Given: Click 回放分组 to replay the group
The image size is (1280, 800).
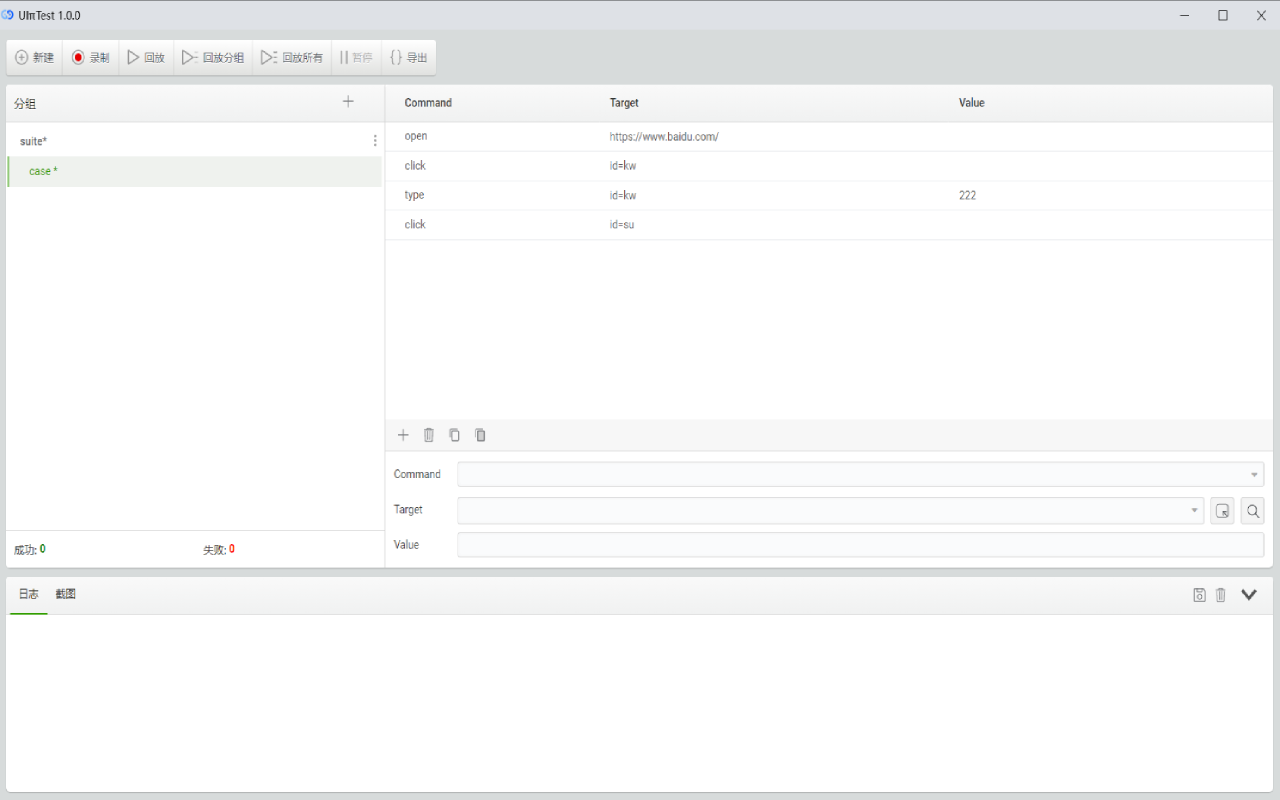Looking at the screenshot, I should pyautogui.click(x=213, y=58).
